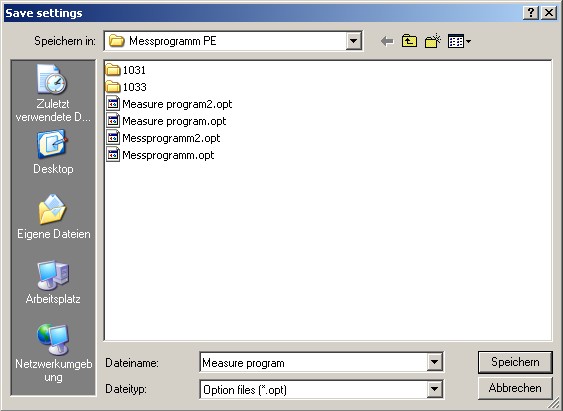Open Netzwerkumgebung location
The height and width of the screenshot is (411, 563).
(x=53, y=353)
